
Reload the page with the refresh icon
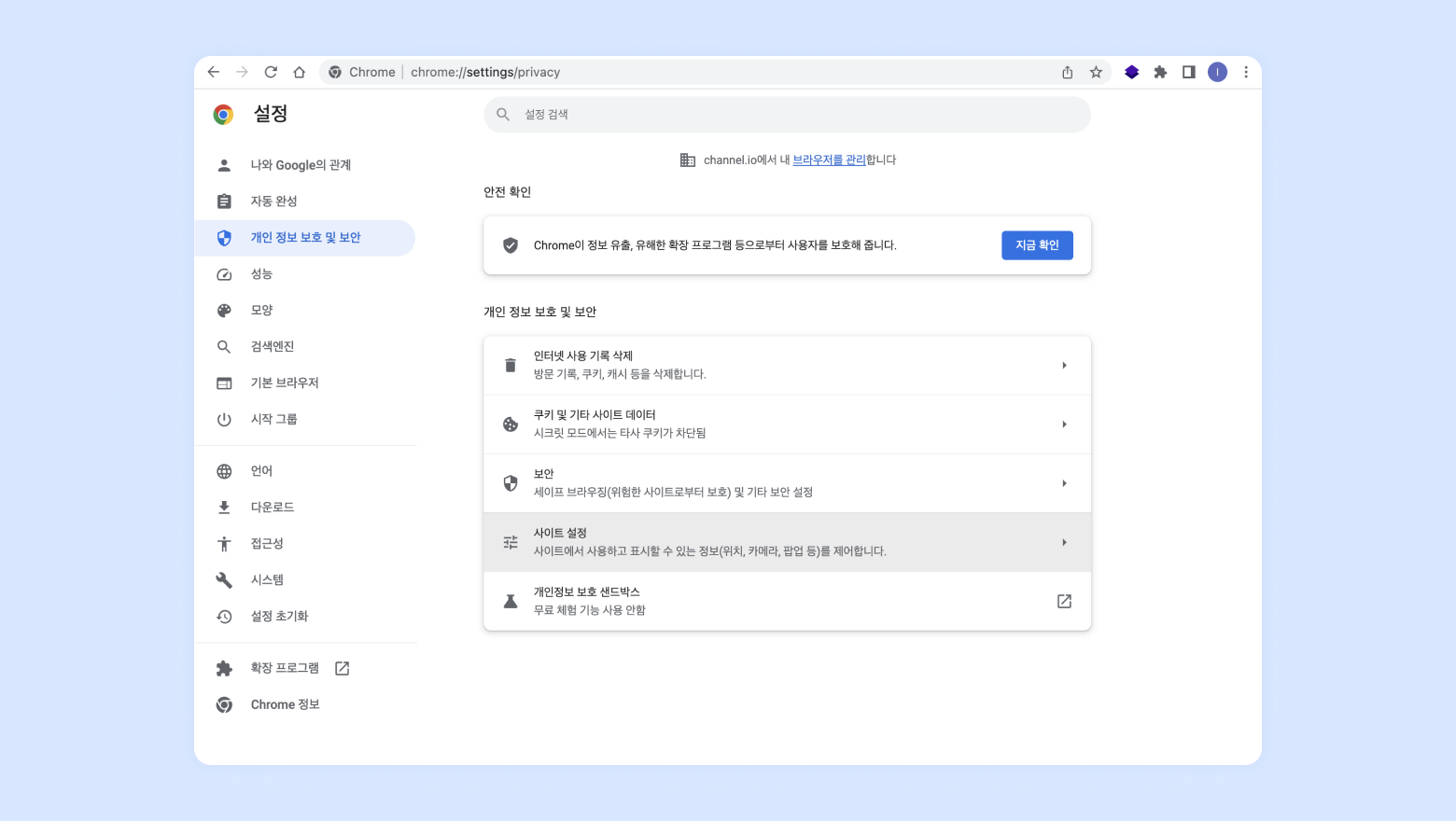click(271, 72)
